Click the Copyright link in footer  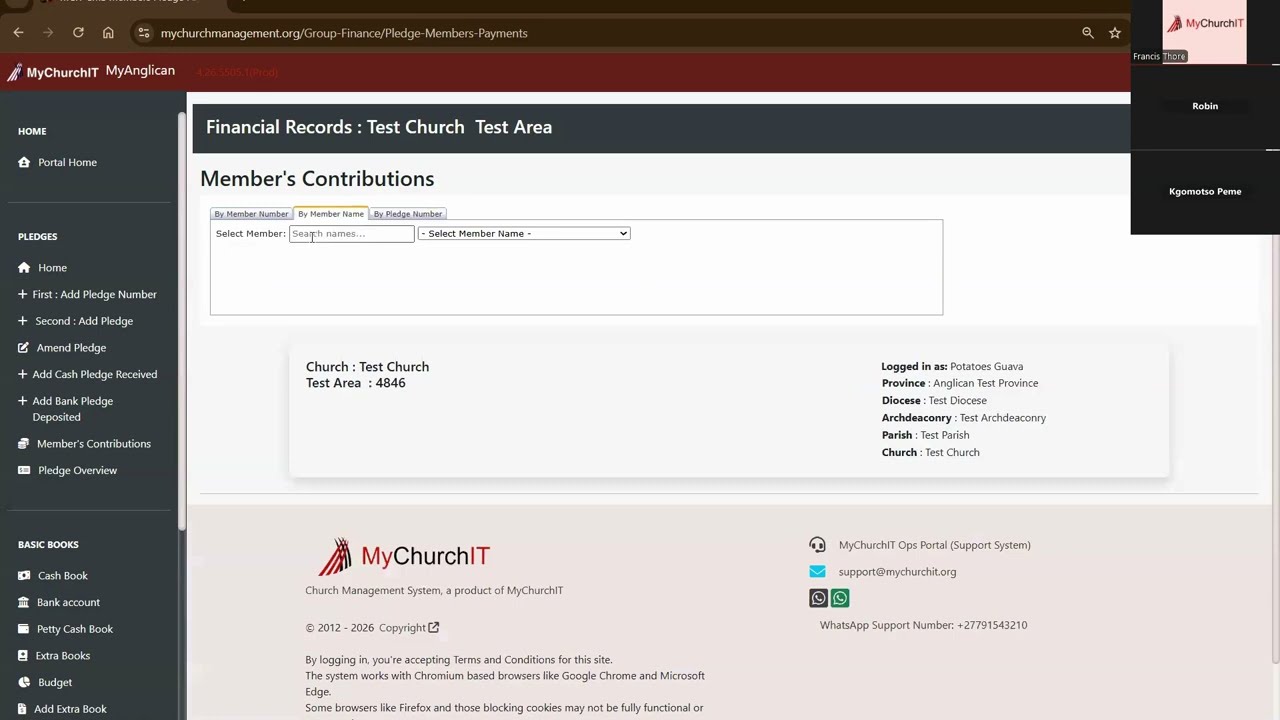tap(402, 628)
